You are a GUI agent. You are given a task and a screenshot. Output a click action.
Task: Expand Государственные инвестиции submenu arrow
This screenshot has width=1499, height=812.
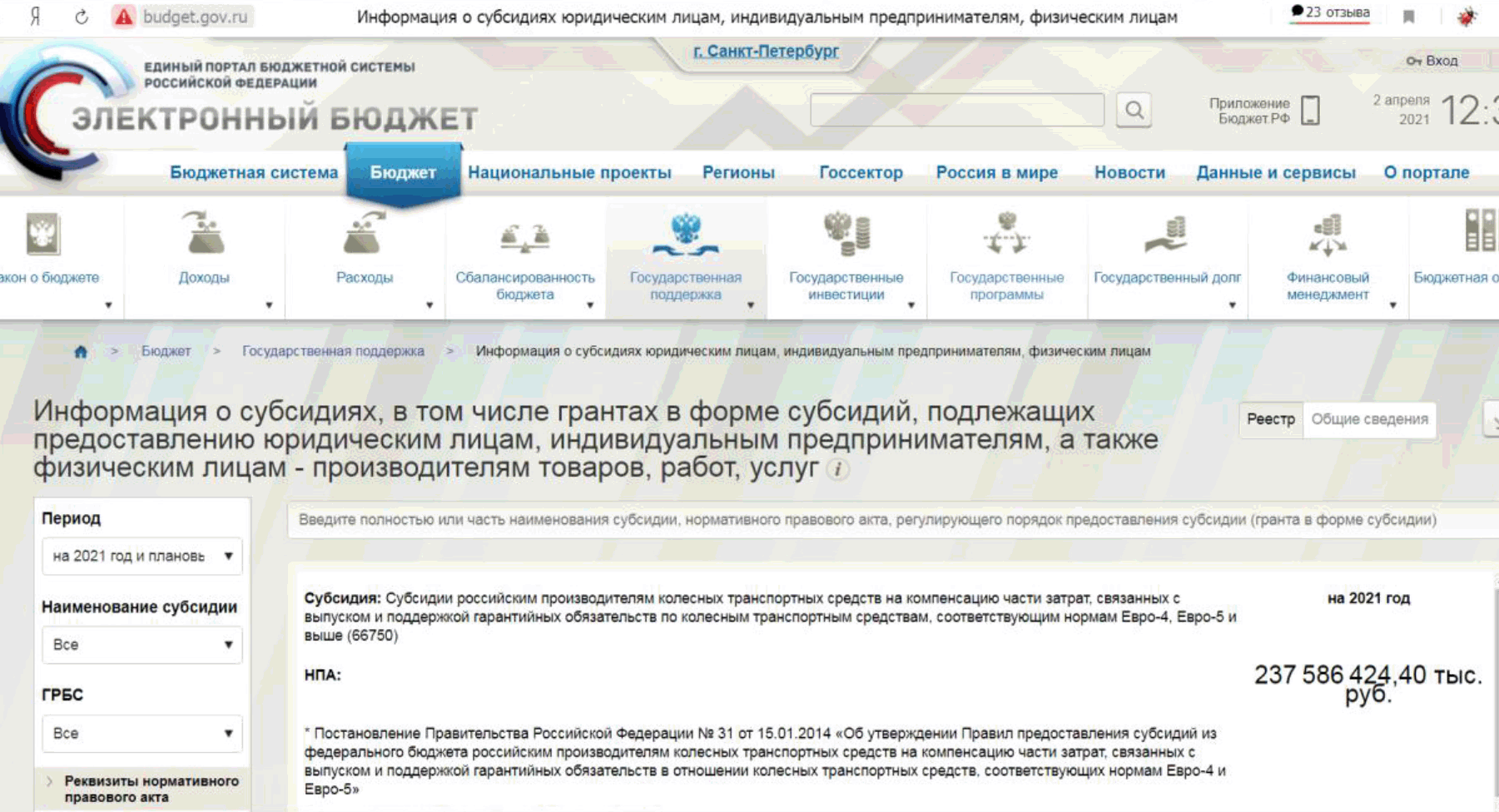tap(911, 305)
